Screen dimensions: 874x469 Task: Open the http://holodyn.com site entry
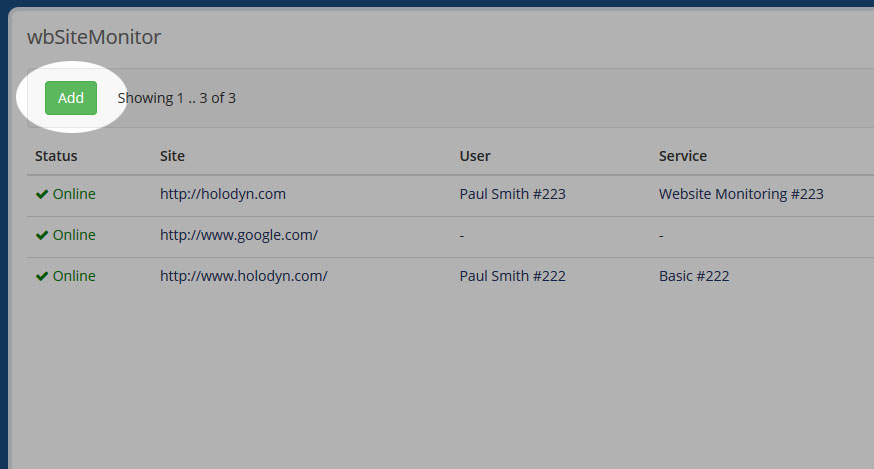point(223,194)
